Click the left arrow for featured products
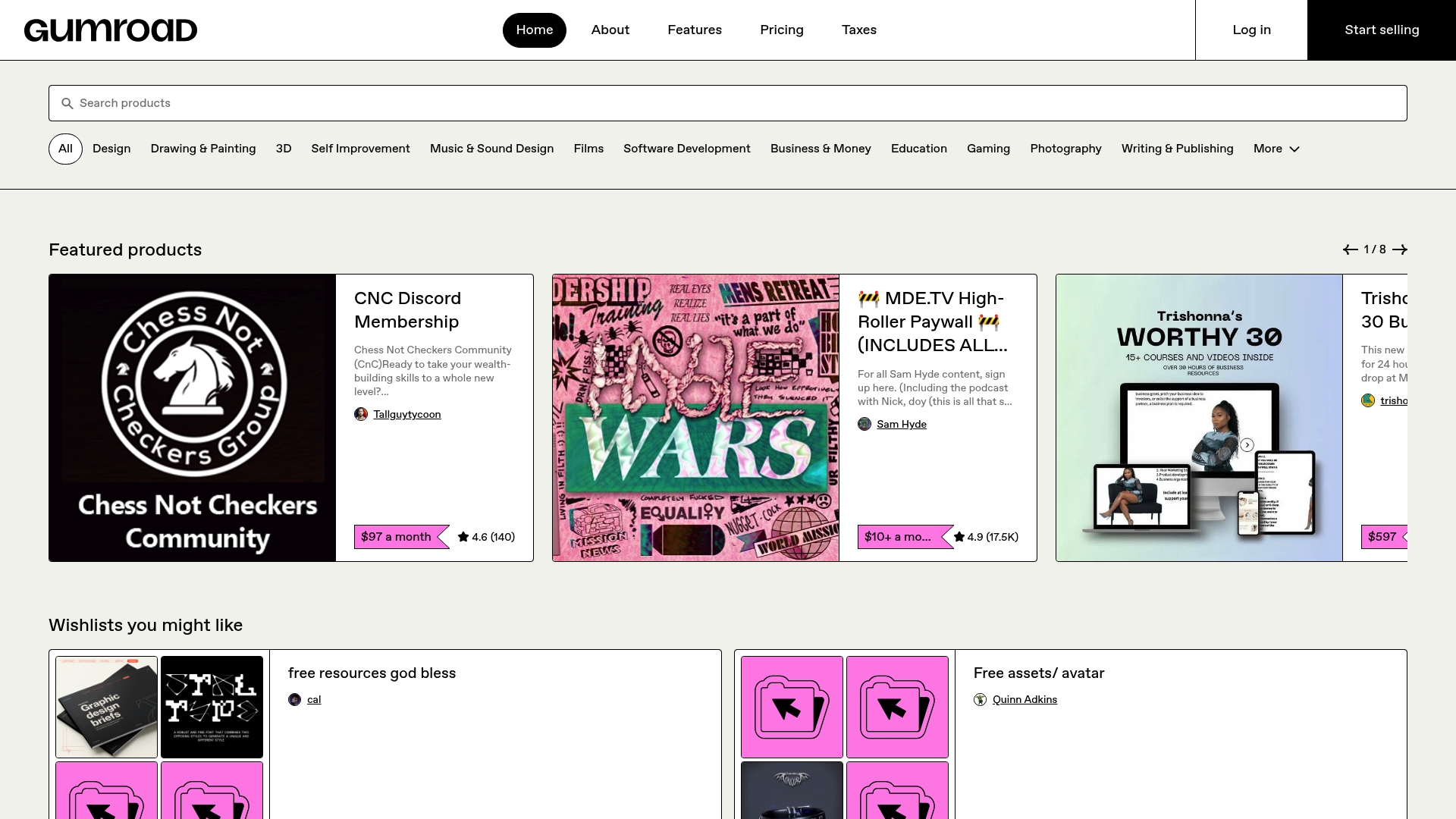 [x=1350, y=249]
